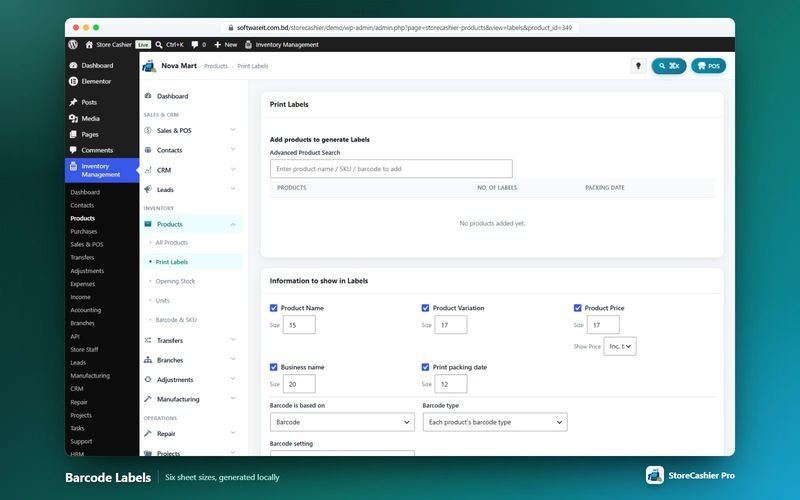The height and width of the screenshot is (500, 800).
Task: Select Barcode & SKU submenu item
Action: (x=176, y=320)
